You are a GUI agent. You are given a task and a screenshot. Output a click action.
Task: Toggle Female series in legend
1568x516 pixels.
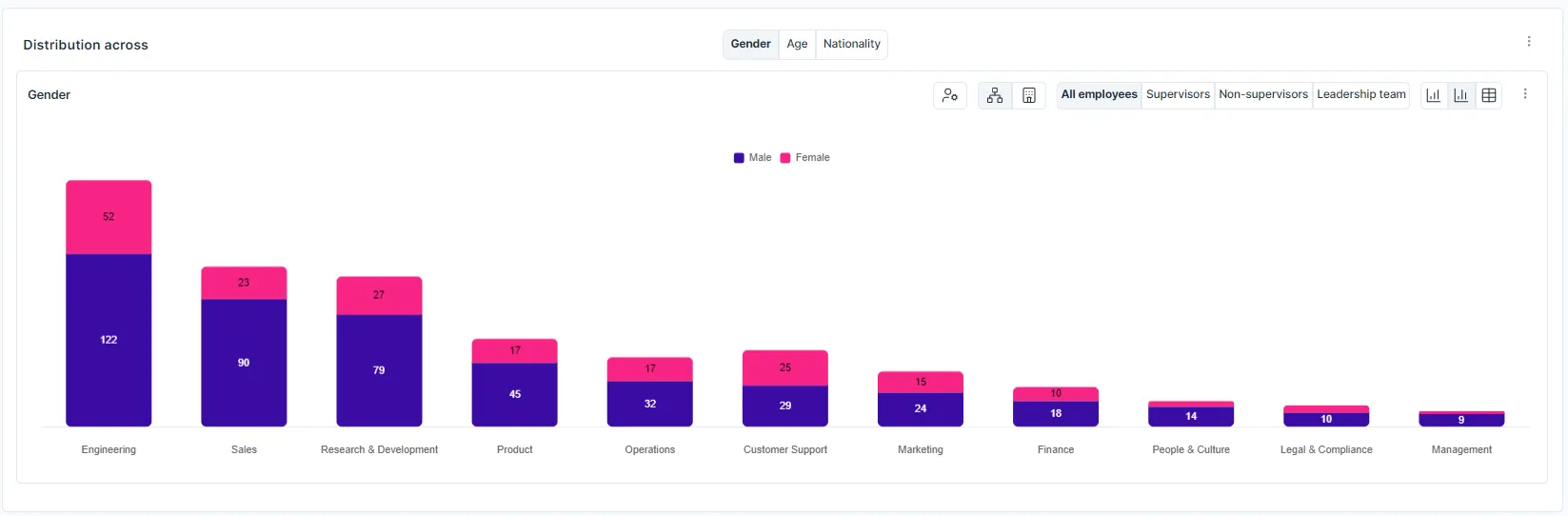pyautogui.click(x=805, y=158)
